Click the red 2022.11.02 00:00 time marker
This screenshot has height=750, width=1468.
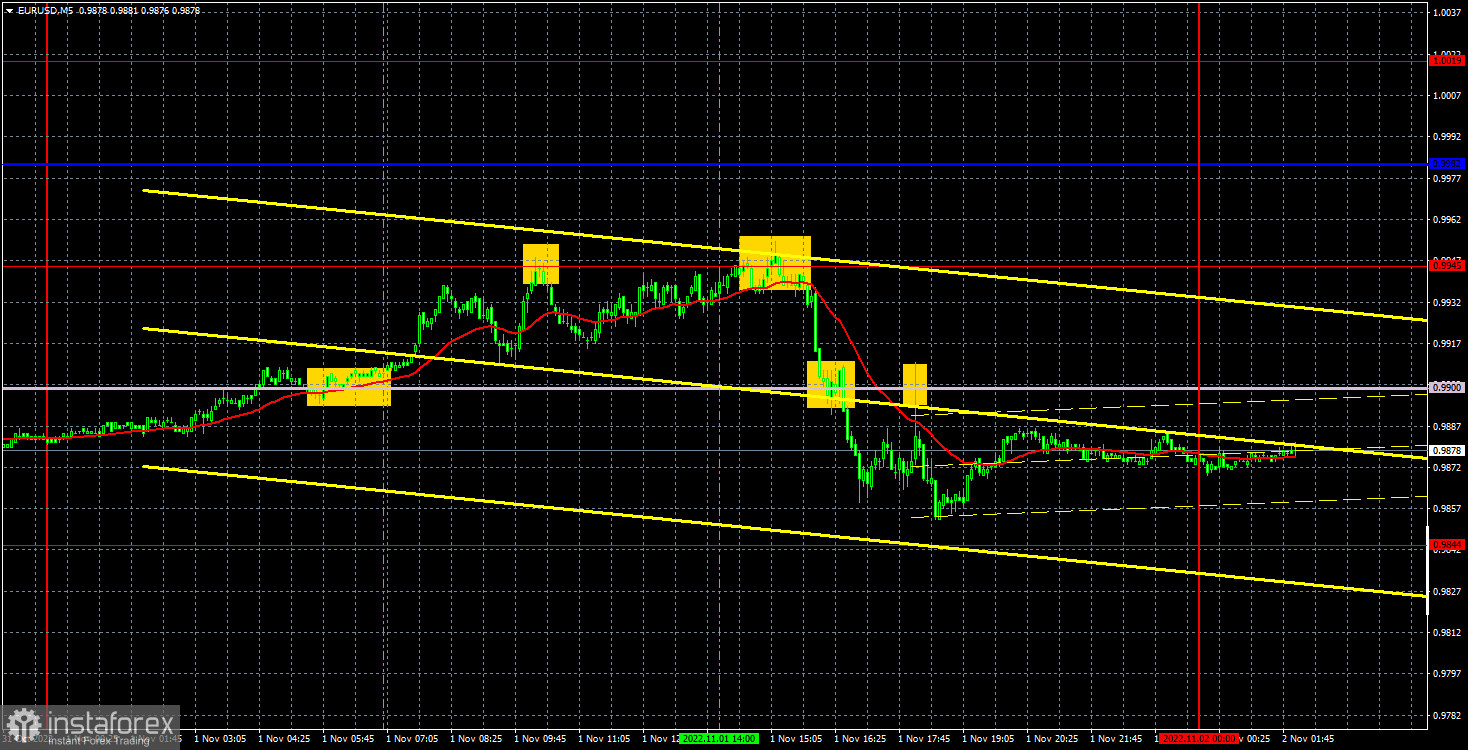pyautogui.click(x=1200, y=739)
